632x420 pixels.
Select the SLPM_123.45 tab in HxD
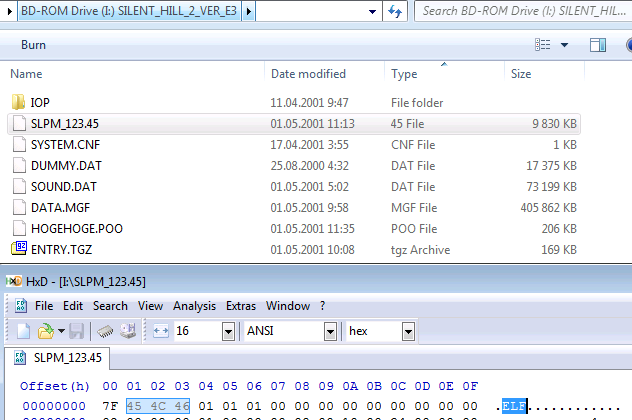click(x=57, y=358)
